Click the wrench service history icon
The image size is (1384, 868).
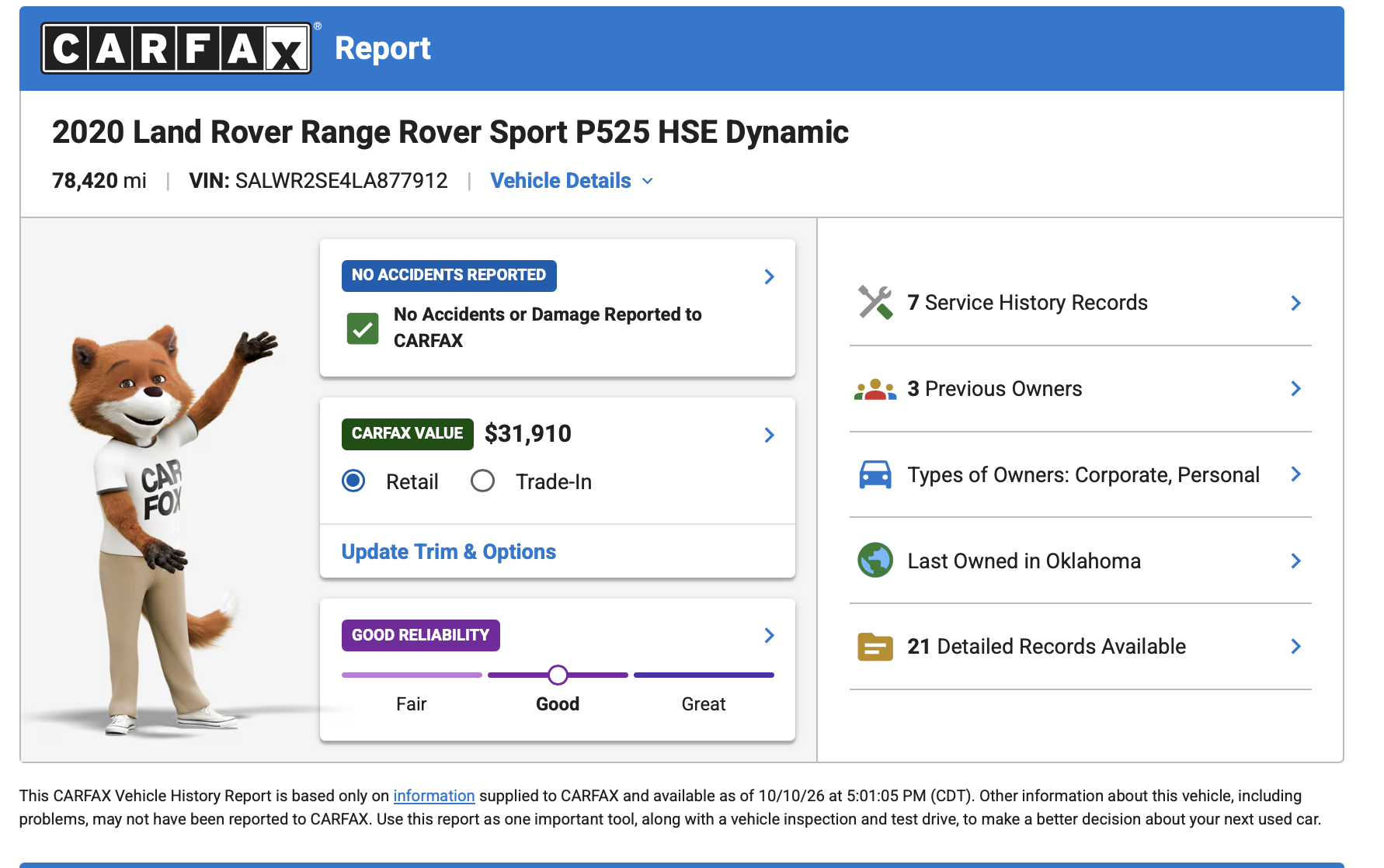pyautogui.click(x=875, y=303)
